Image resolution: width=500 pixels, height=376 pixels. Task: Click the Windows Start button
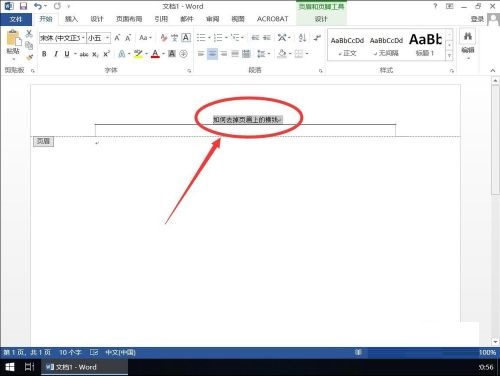(10, 367)
